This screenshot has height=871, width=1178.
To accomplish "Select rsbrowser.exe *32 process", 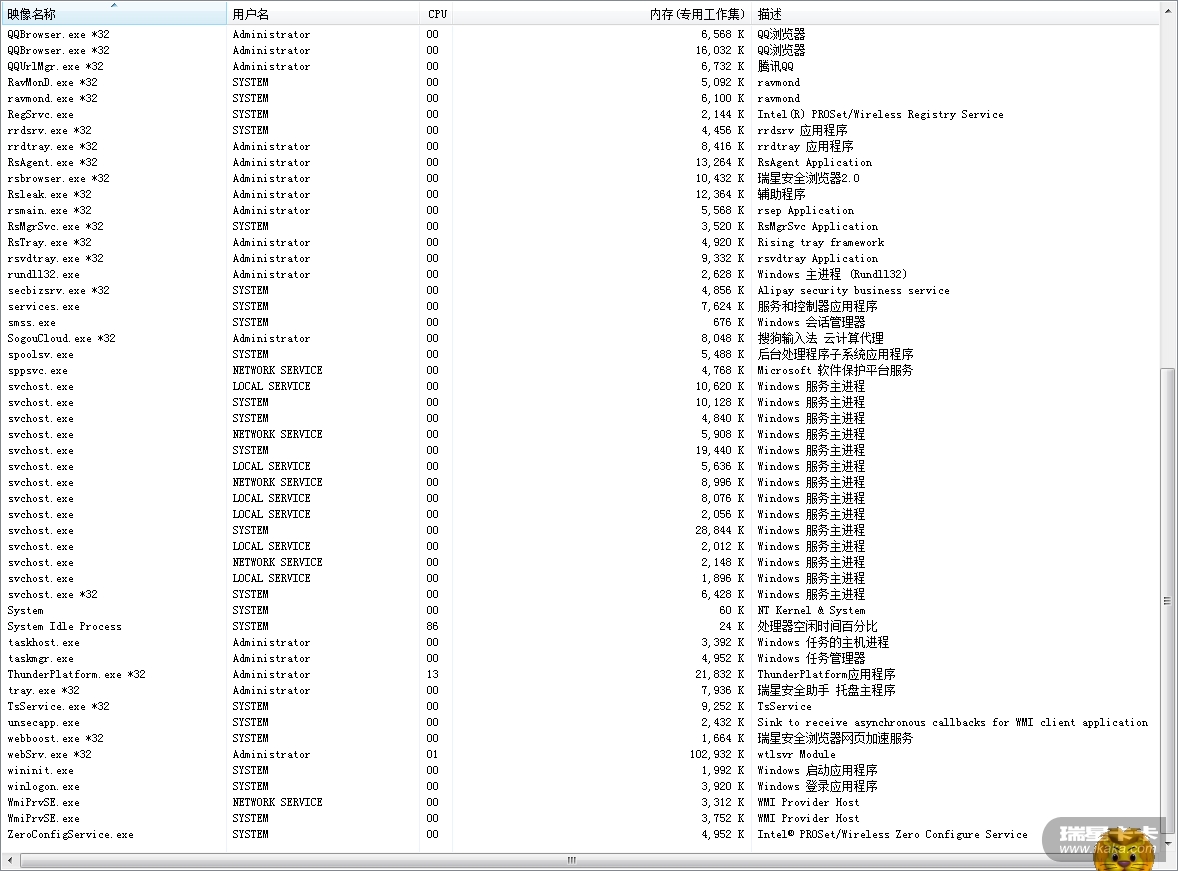I will click(579, 179).
